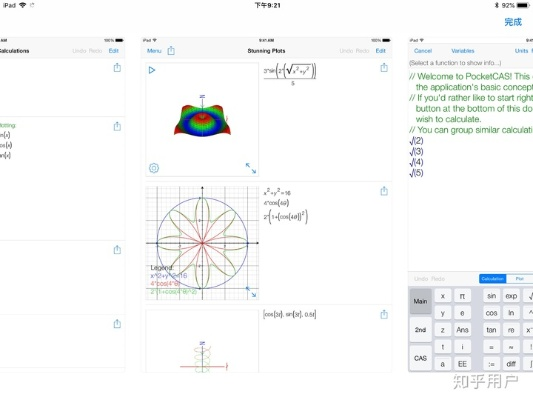Tap the i imaginary key
This screenshot has height=400, width=533.
462,347
